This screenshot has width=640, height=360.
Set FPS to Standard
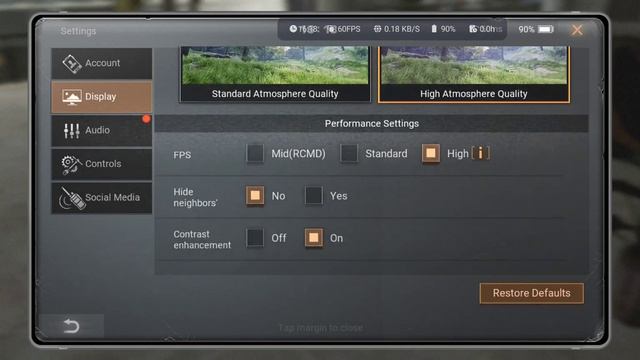tap(349, 153)
